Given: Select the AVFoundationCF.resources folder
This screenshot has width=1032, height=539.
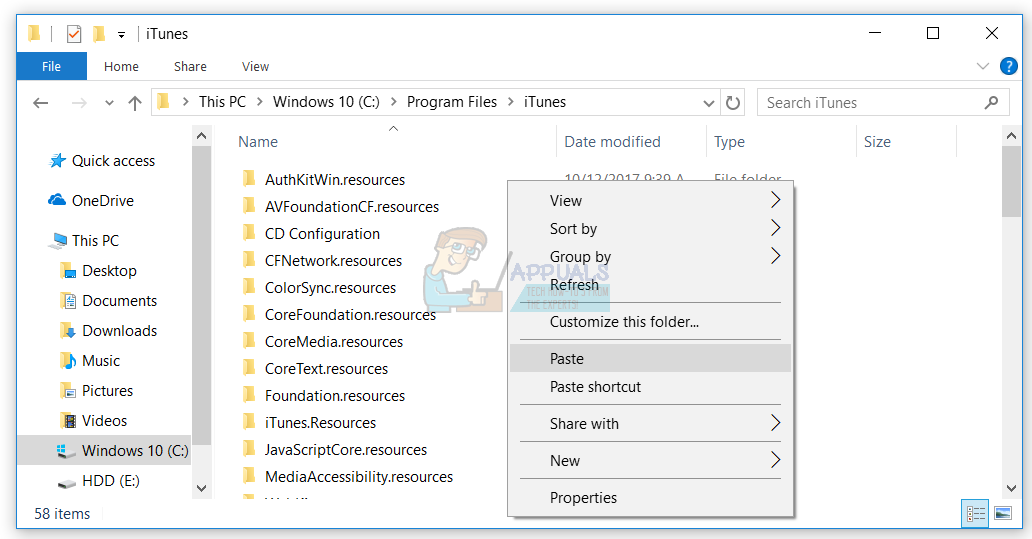Looking at the screenshot, I should [340, 207].
